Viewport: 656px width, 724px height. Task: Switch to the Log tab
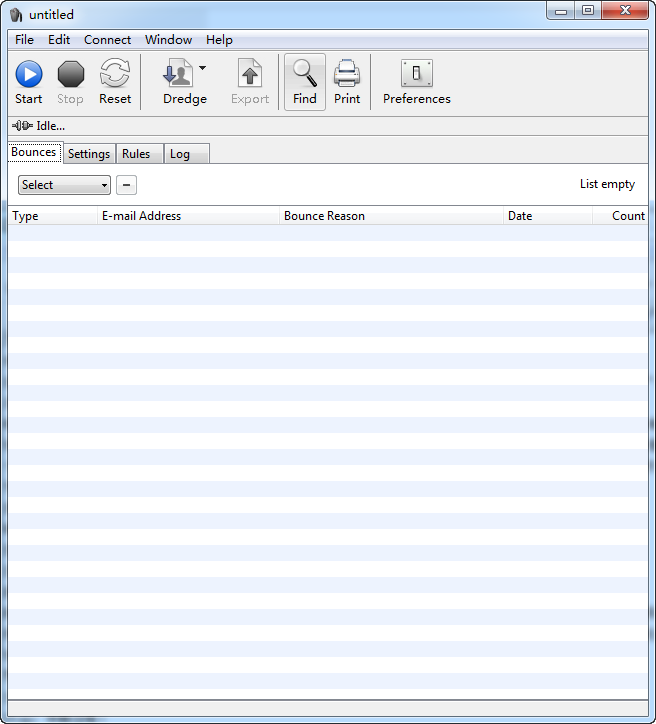(187, 154)
